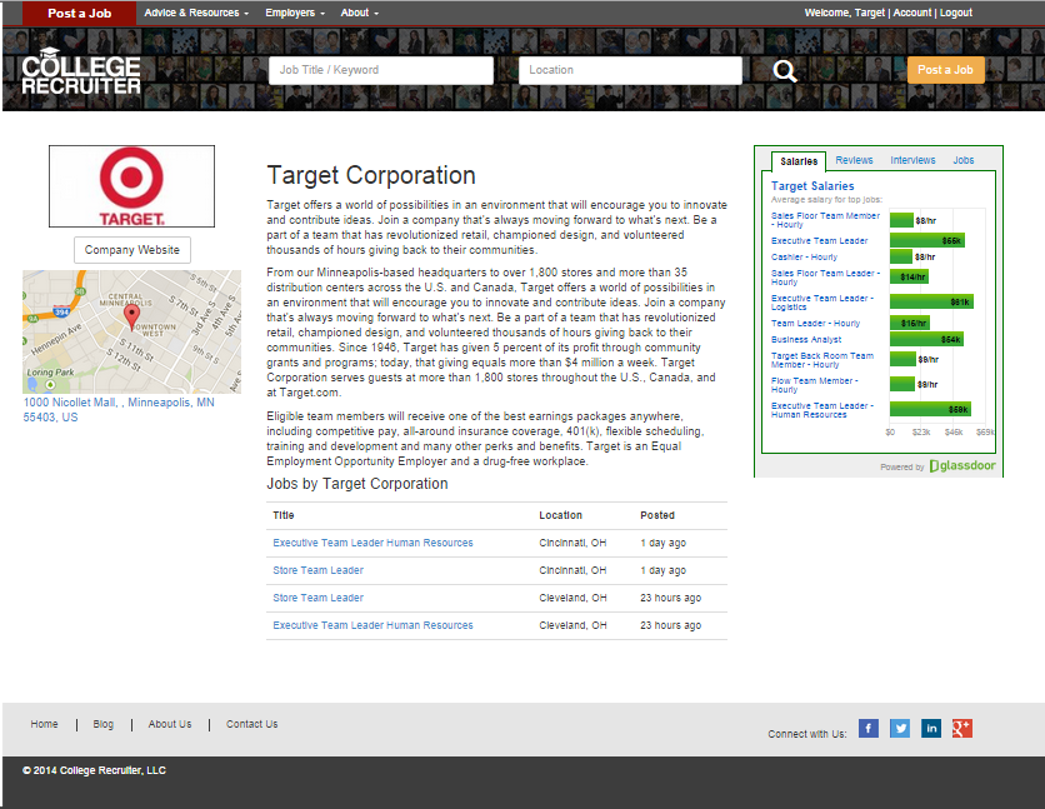
Task: Select the Salaries tab
Action: [798, 161]
